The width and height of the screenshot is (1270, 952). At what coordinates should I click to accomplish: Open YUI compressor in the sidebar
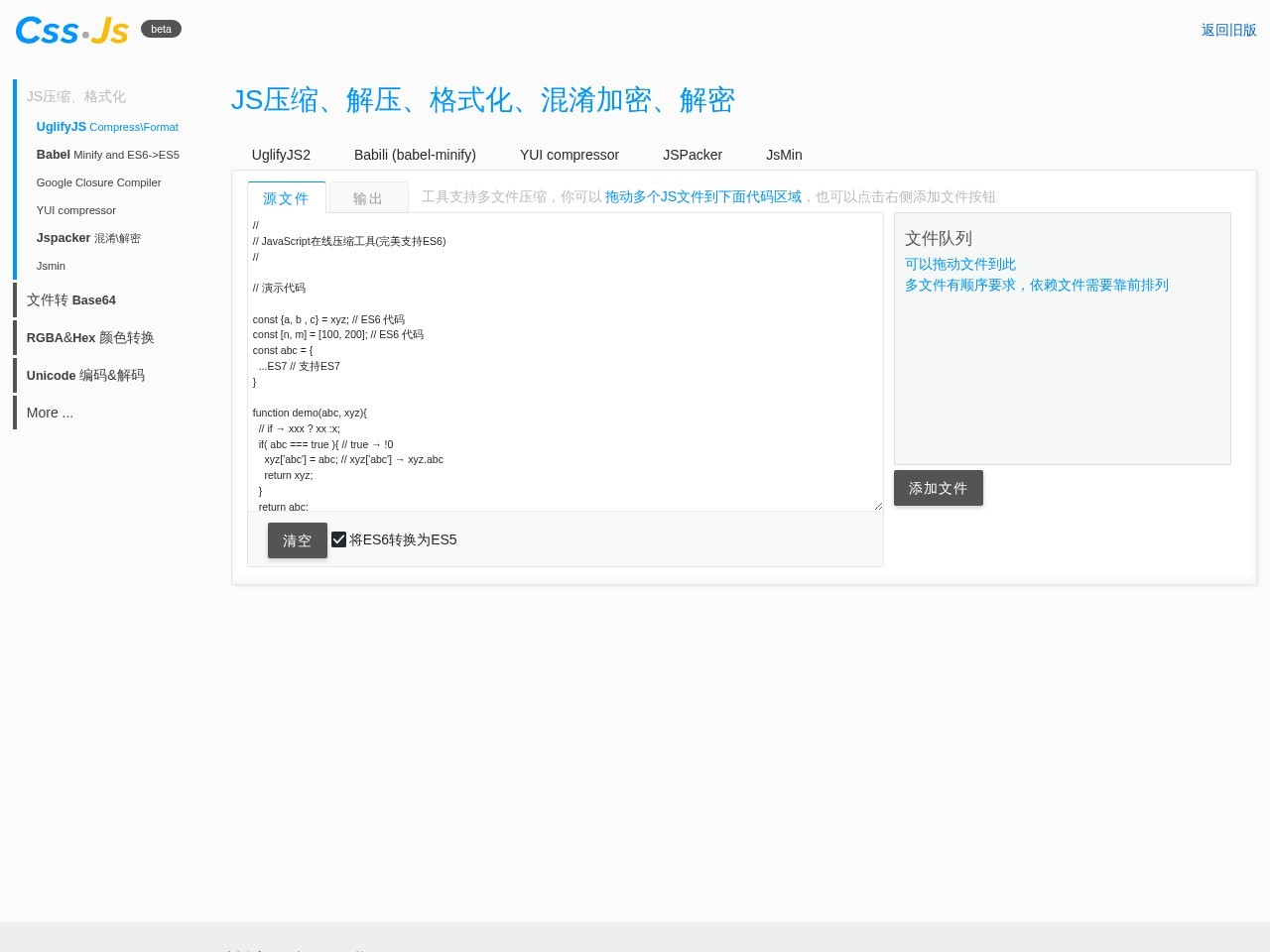coord(76,210)
